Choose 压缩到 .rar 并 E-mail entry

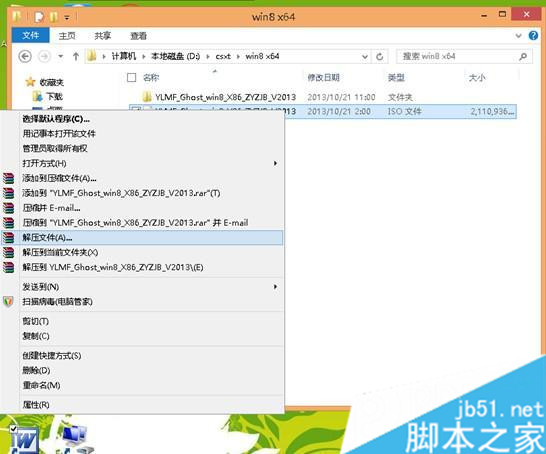pos(135,222)
